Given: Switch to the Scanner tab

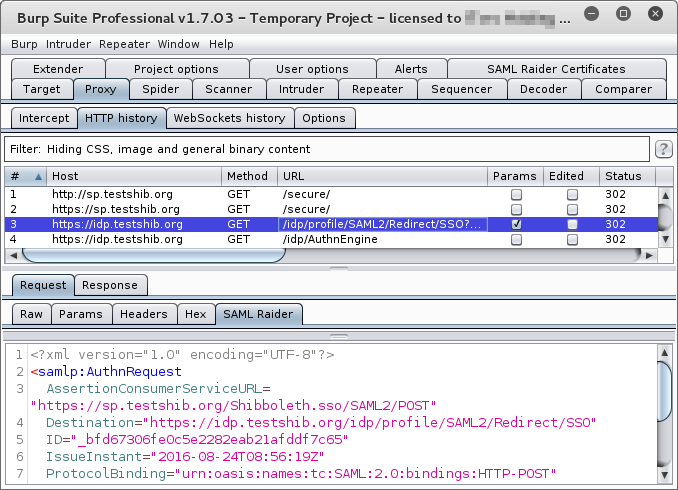Looking at the screenshot, I should tap(228, 89).
